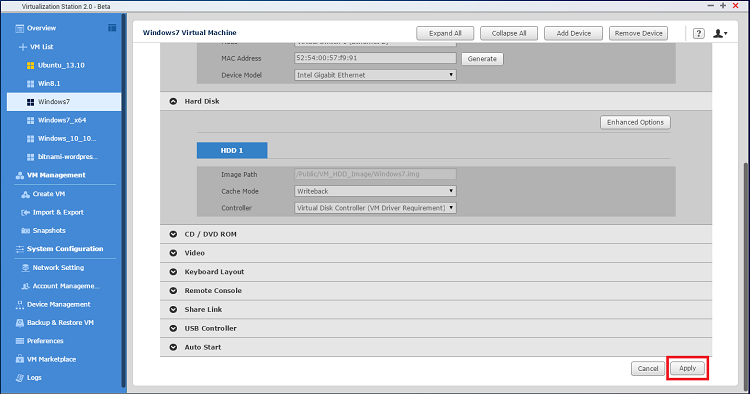Open Network Setting in the sidebar

tap(58, 268)
